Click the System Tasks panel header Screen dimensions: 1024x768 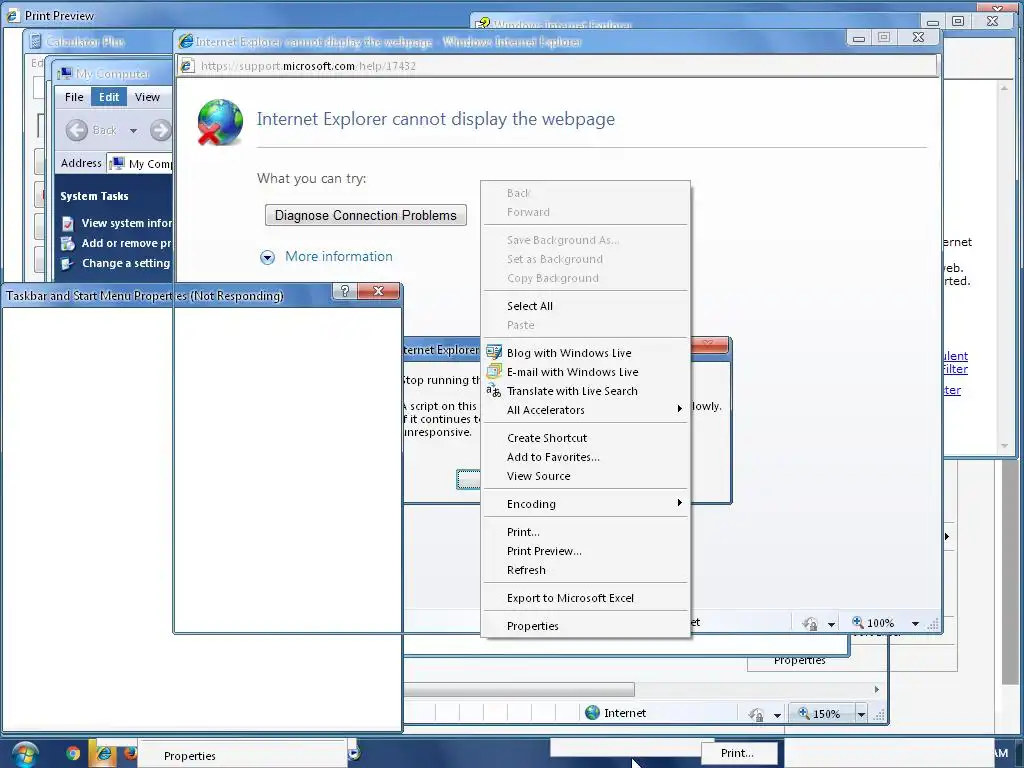tap(94, 196)
